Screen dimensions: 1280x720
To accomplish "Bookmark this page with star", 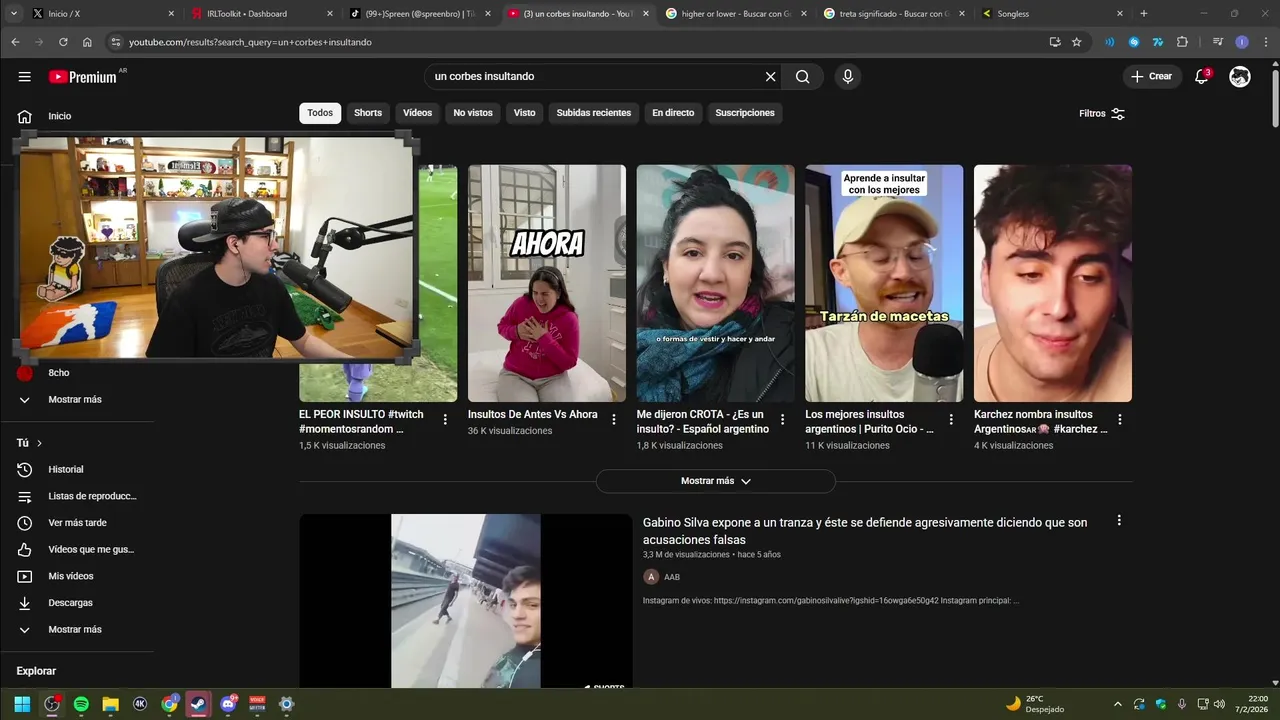I will 1077,42.
